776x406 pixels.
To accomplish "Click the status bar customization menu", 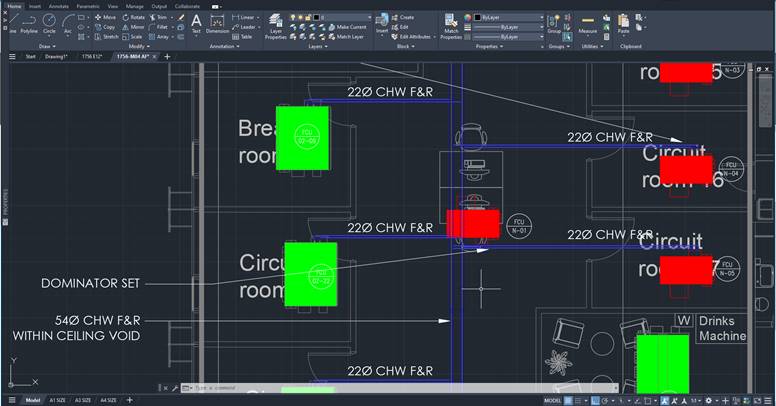I will 768,400.
